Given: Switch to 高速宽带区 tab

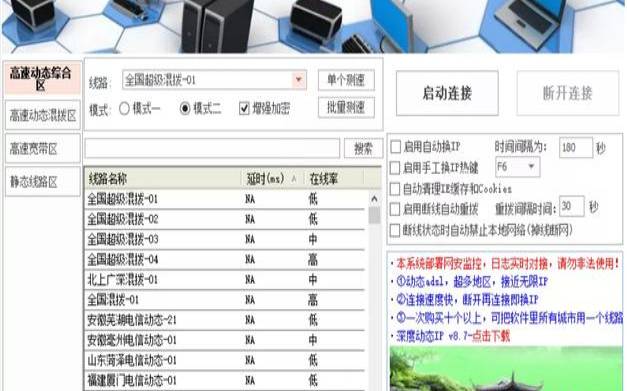Looking at the screenshot, I should [43, 149].
